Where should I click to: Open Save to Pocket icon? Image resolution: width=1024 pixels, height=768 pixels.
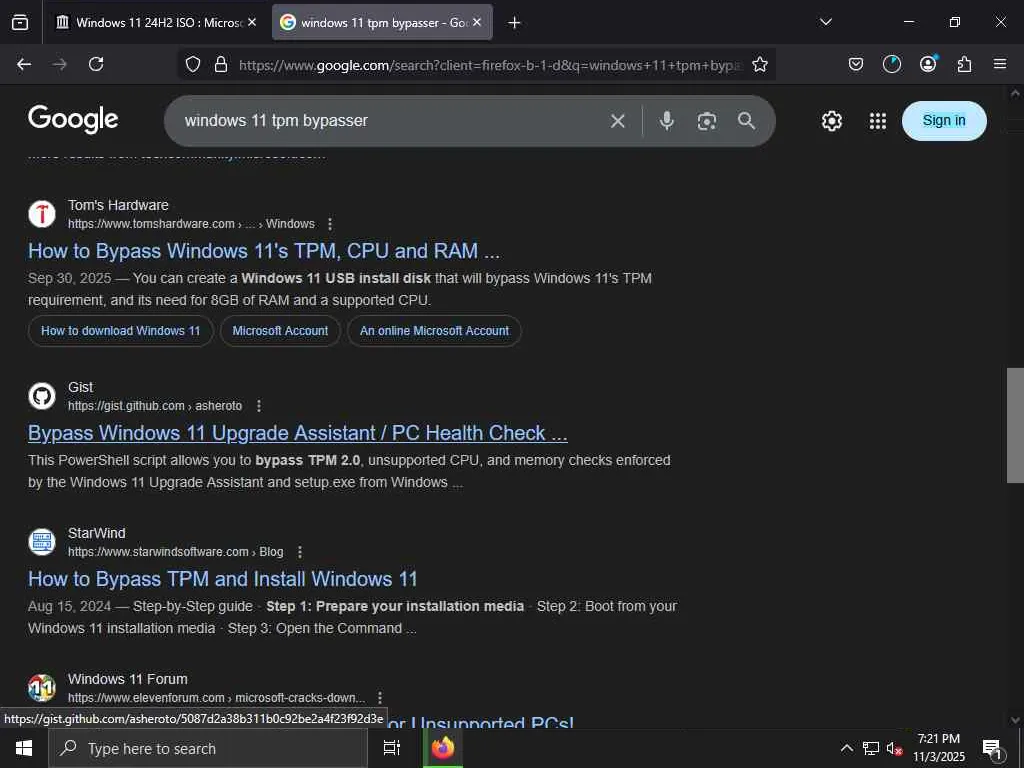[856, 64]
